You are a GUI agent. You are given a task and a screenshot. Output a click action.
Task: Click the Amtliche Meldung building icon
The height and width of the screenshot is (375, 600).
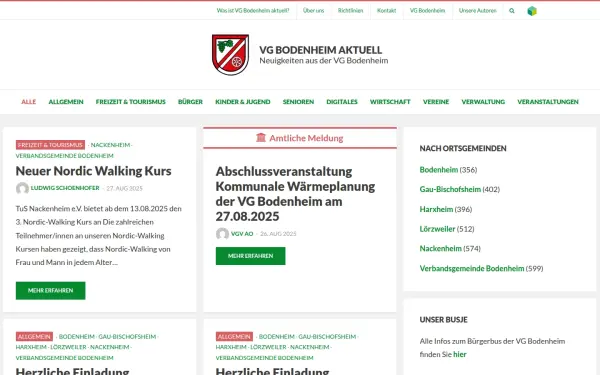coord(261,138)
